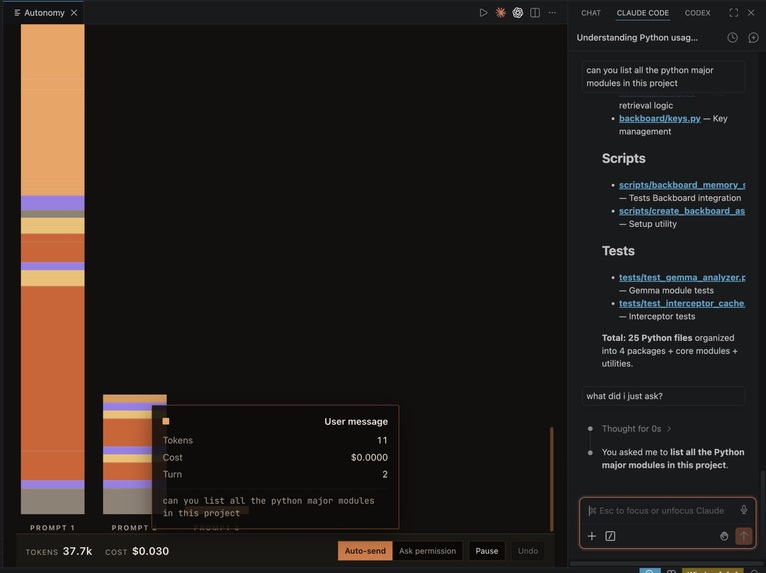The image size is (766, 573).
Task: Click the TOKENS 37.7k readout
Action: [59, 551]
